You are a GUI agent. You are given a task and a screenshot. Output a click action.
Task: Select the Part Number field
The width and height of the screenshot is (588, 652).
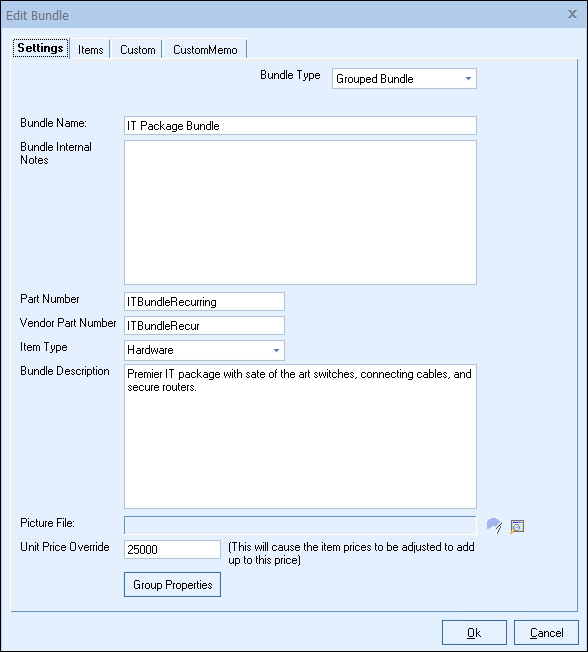coord(204,301)
